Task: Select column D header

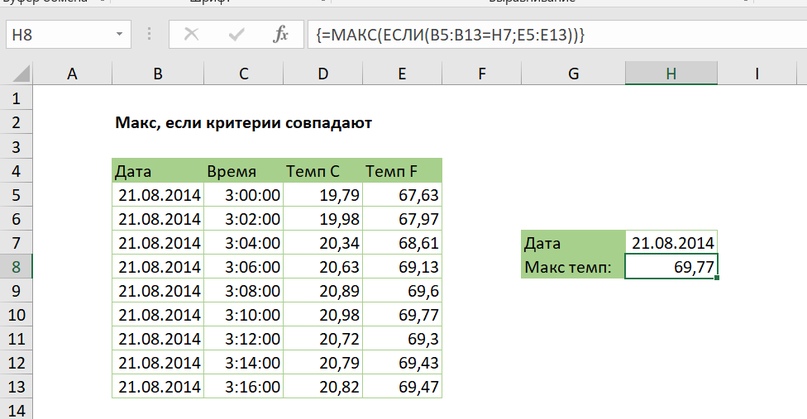Action: [x=323, y=74]
